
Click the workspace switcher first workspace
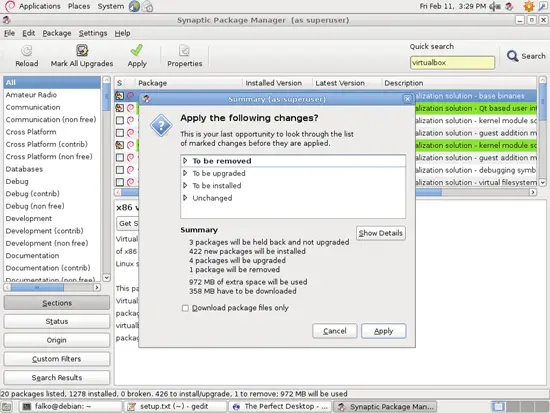point(498,407)
